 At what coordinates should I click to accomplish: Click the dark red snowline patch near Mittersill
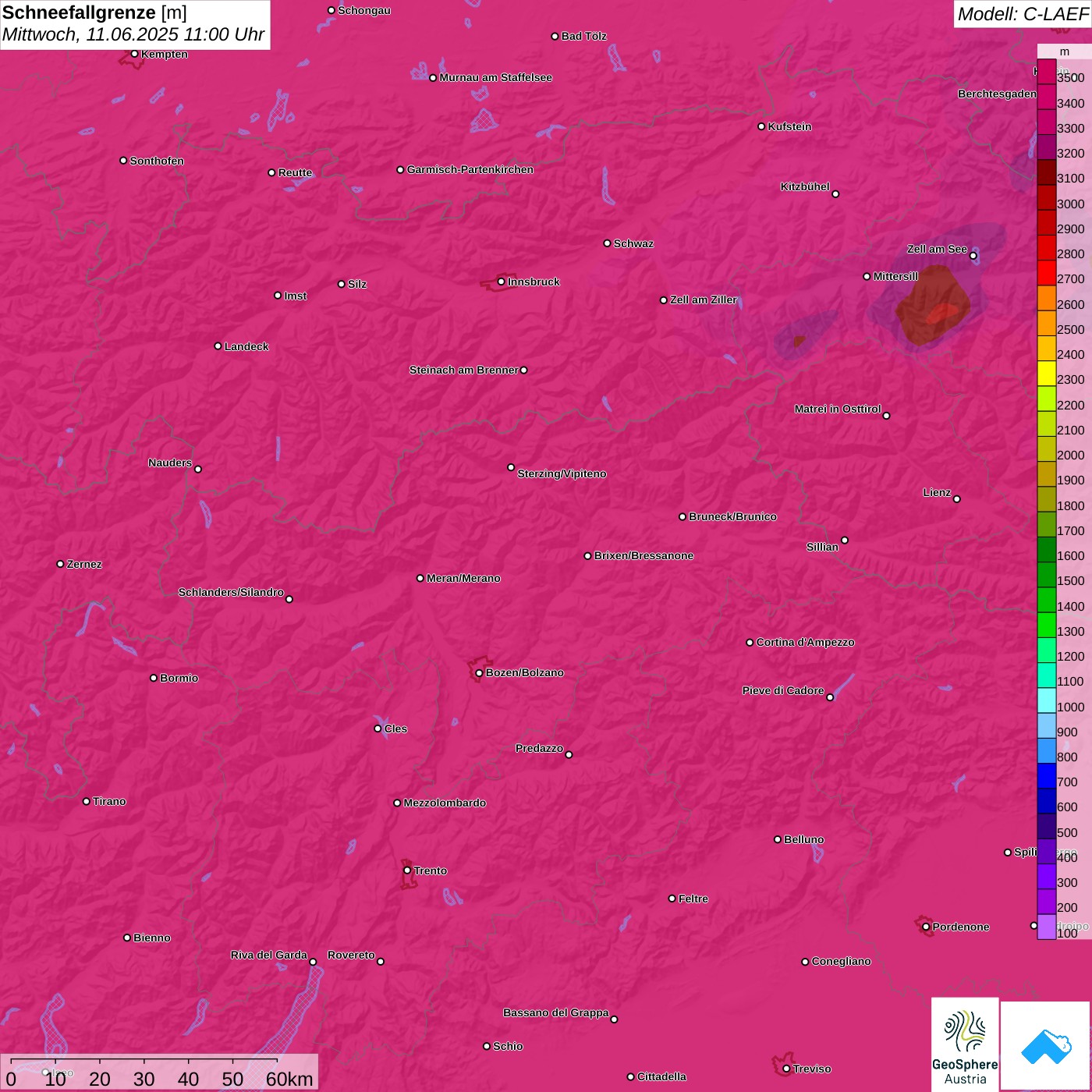933,306
